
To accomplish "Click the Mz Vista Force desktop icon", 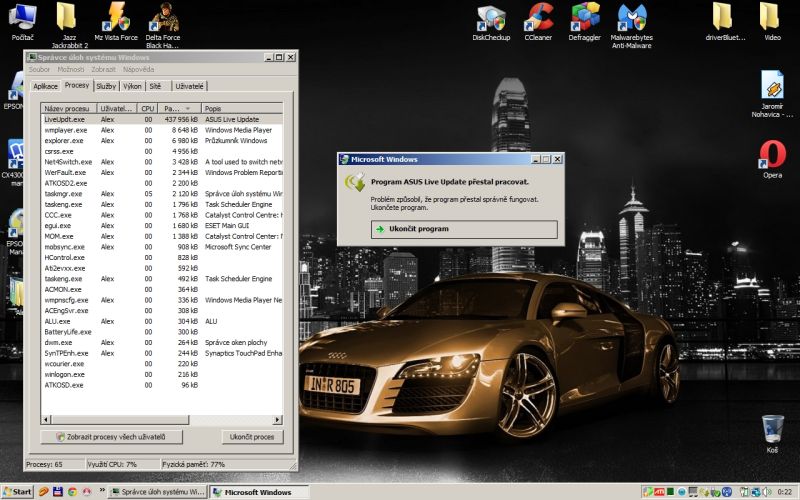I will pyautogui.click(x=117, y=18).
